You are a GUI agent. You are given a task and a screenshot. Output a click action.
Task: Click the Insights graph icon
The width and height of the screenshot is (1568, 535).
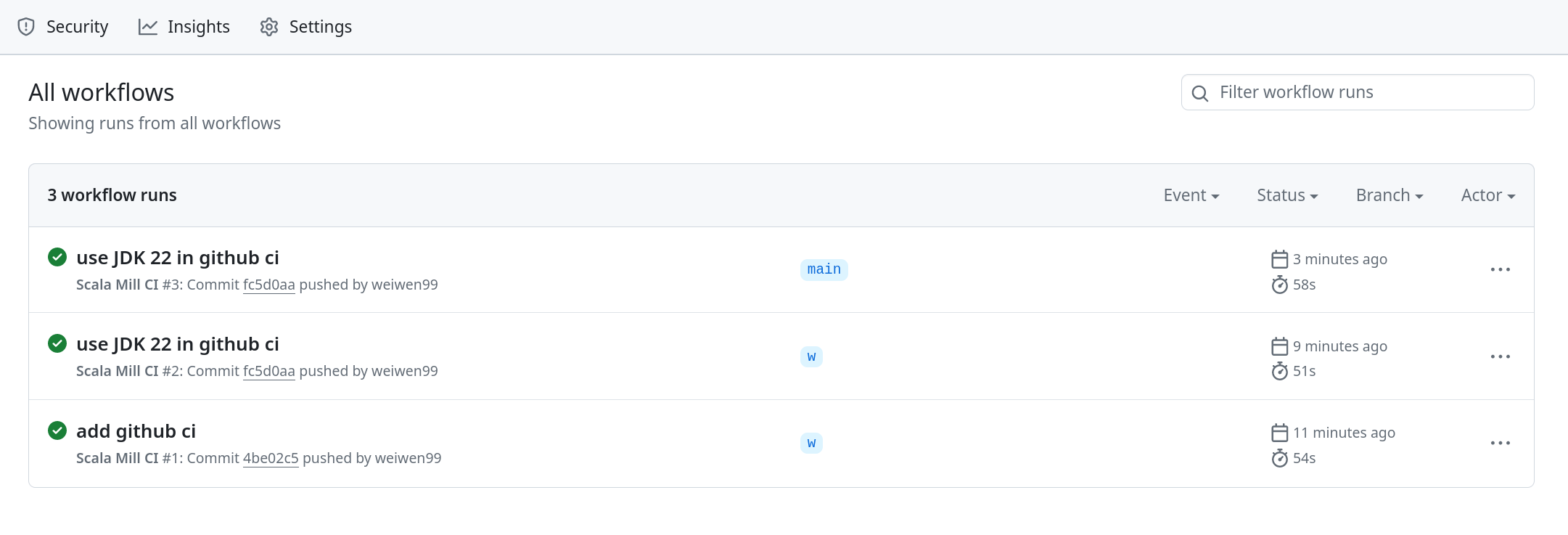pyautogui.click(x=148, y=27)
